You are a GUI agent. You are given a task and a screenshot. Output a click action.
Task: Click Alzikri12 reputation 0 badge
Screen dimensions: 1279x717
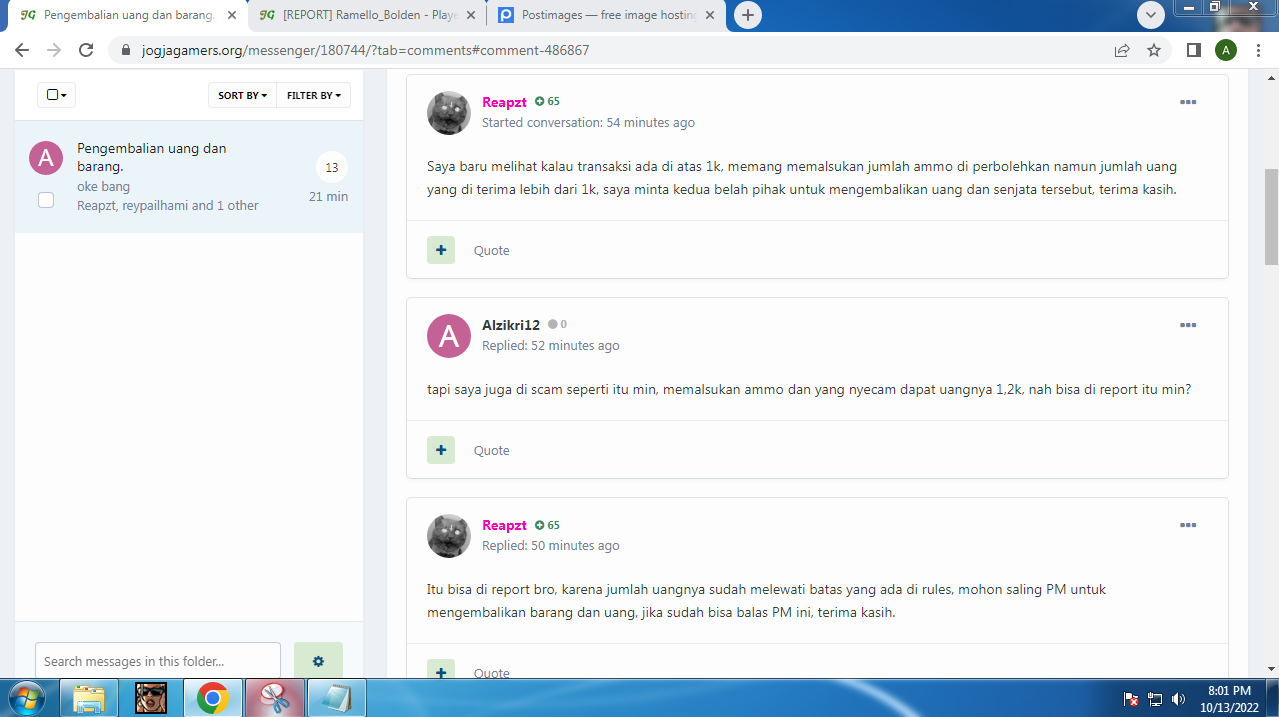tap(557, 325)
